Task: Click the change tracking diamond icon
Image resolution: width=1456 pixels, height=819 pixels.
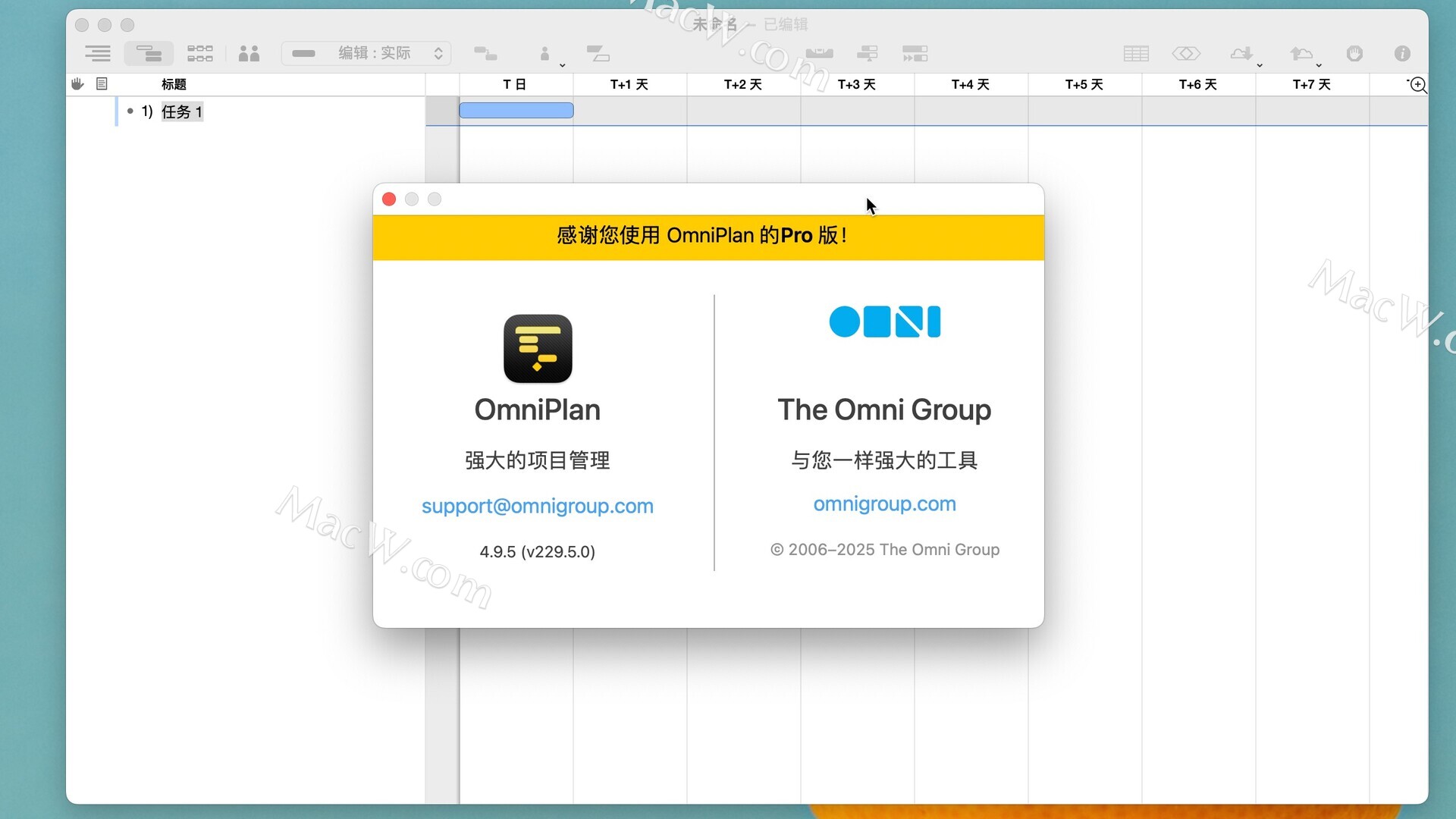Action: coord(1186,53)
